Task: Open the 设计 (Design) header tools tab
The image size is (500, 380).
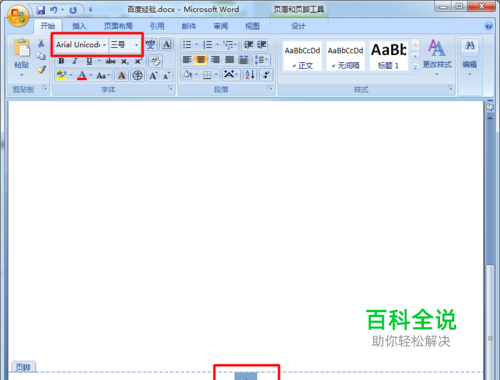Action: pyautogui.click(x=298, y=26)
